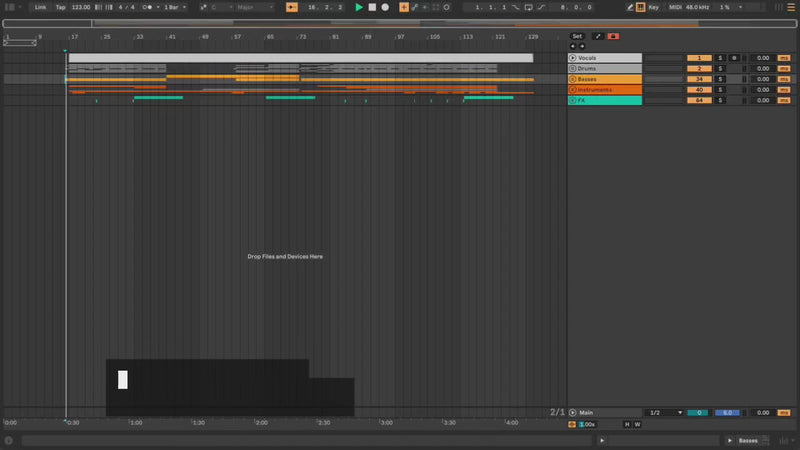Unfold the Vocals group track
This screenshot has height=450, width=800.
(x=573, y=58)
